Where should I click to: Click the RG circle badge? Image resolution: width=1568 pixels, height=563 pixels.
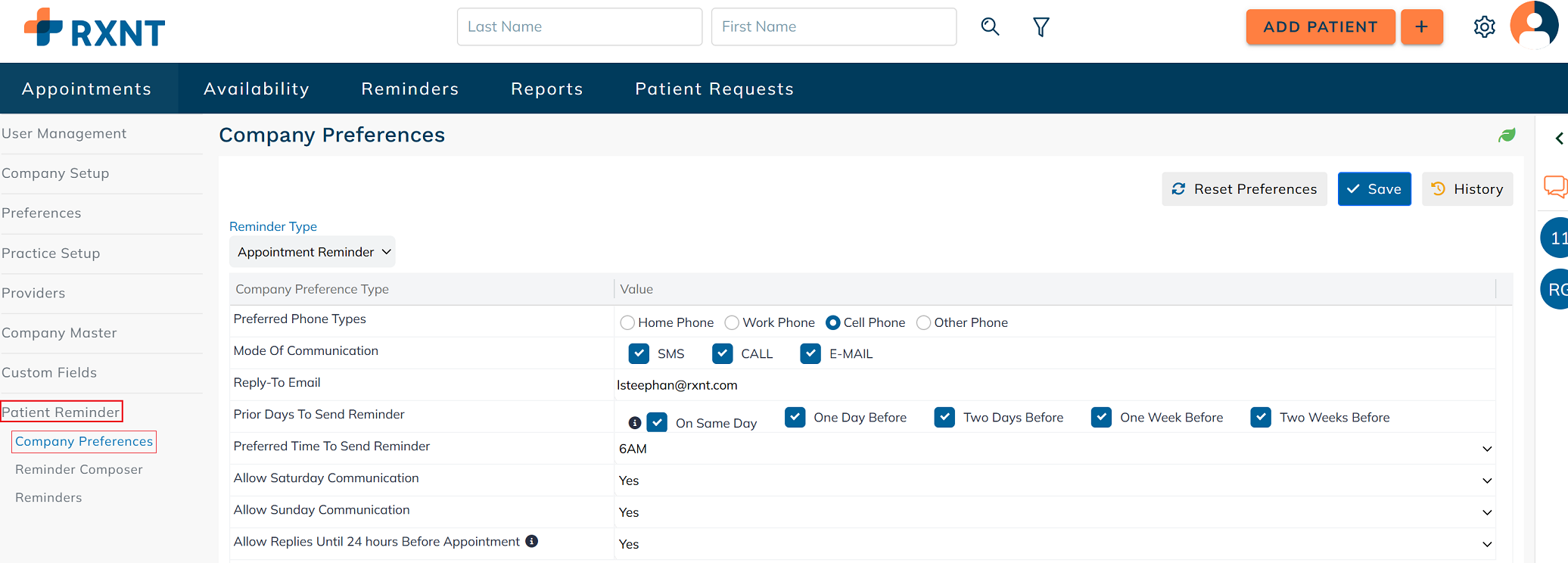coord(1555,289)
